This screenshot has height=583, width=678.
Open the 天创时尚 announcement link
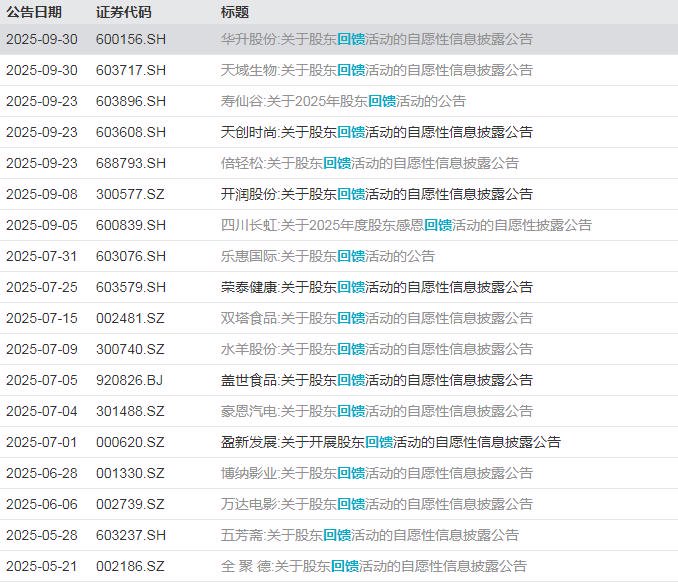(x=377, y=132)
